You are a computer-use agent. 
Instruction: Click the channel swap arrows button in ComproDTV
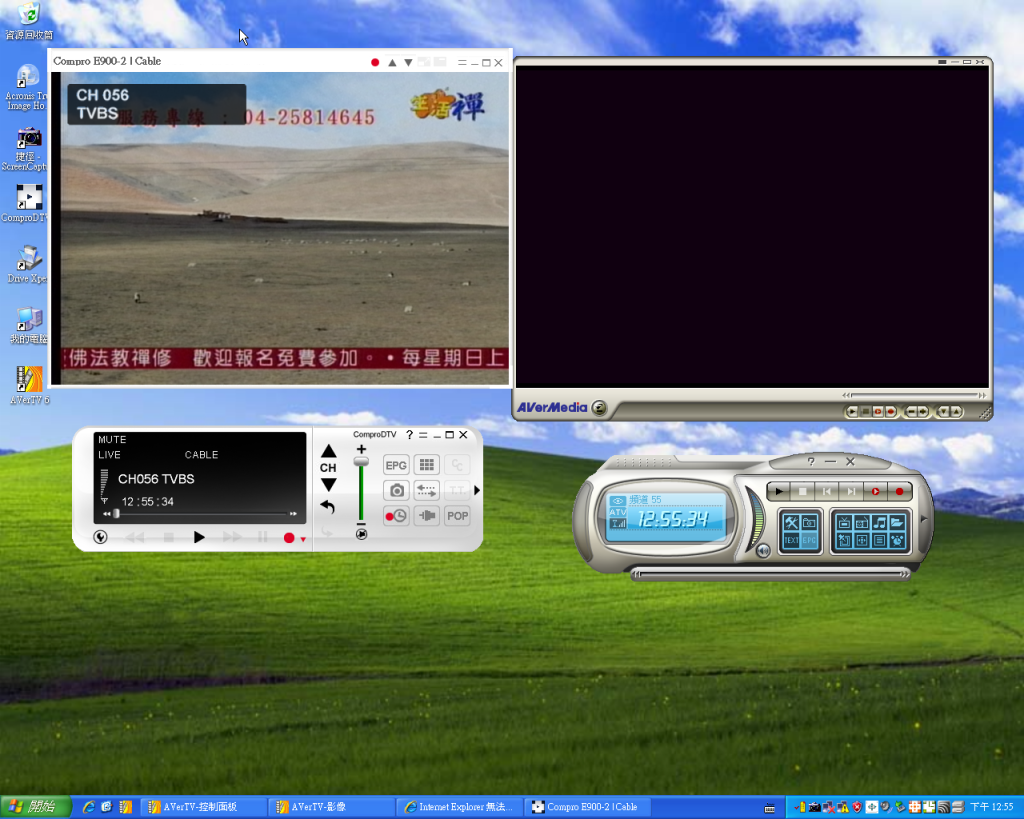click(x=426, y=490)
